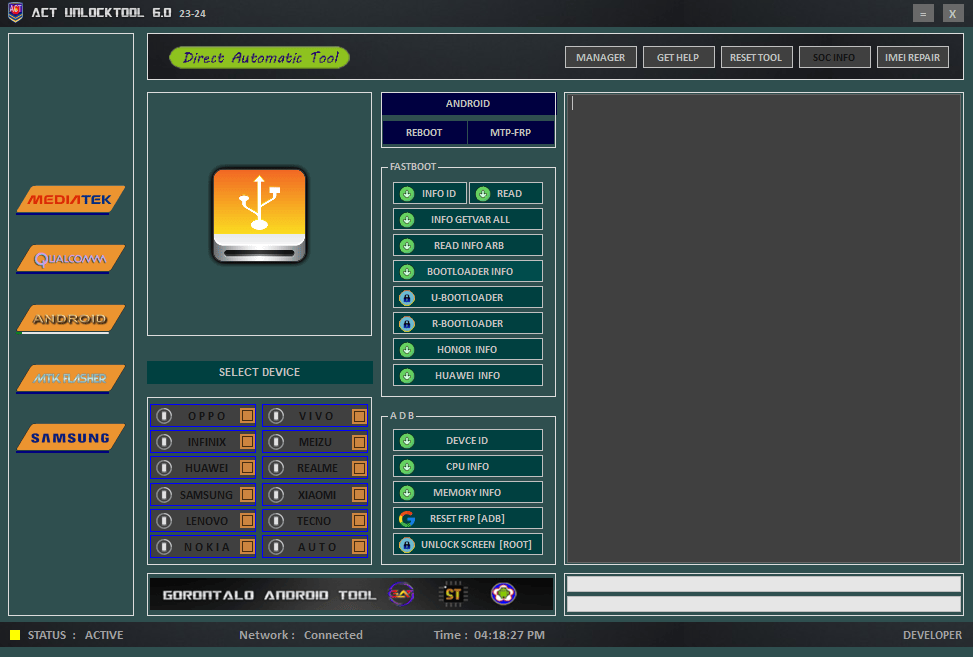Click the USB drive graphic in the preview panel

[259, 215]
